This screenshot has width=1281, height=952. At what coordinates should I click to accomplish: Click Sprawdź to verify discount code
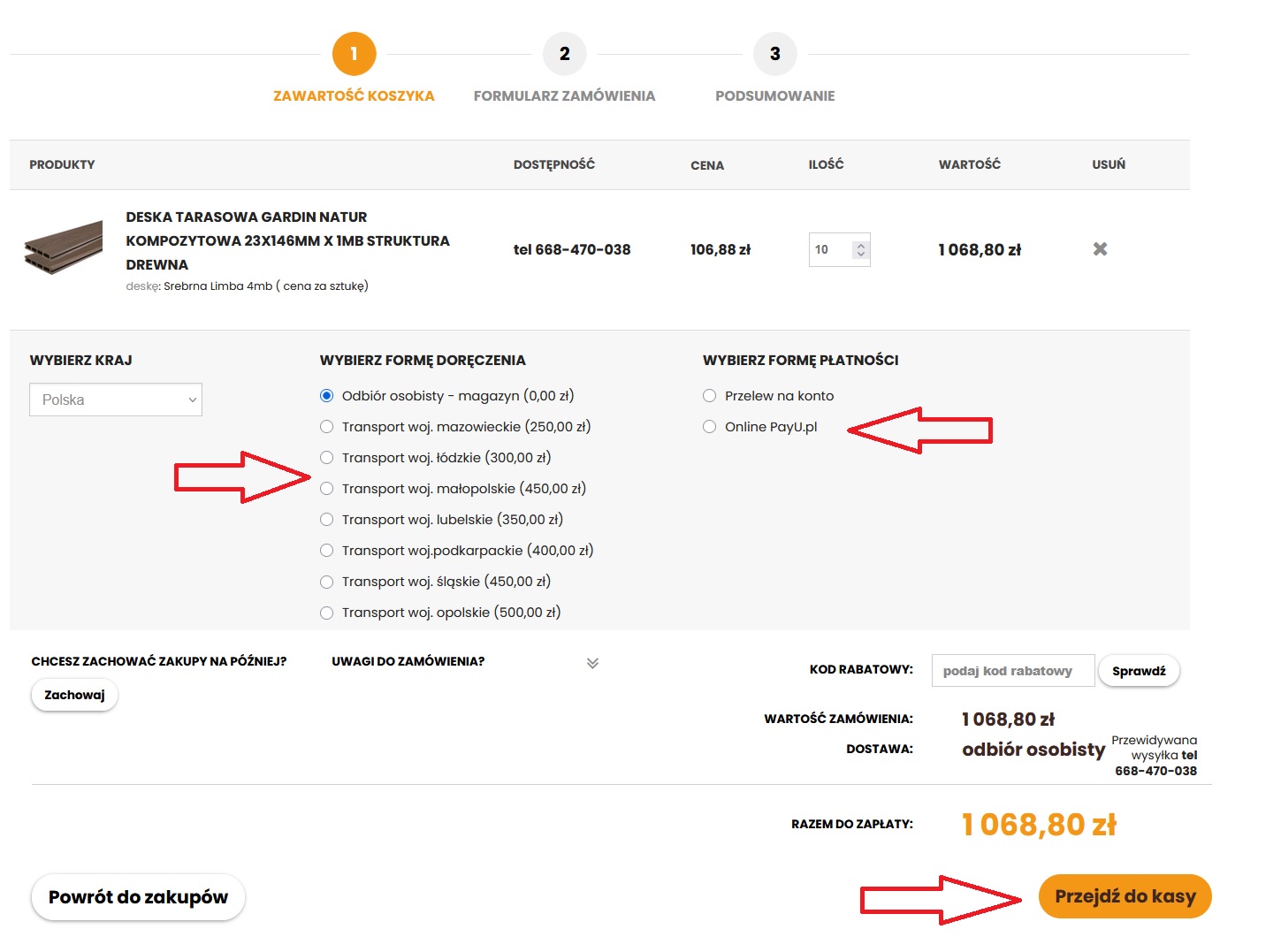pos(1138,671)
